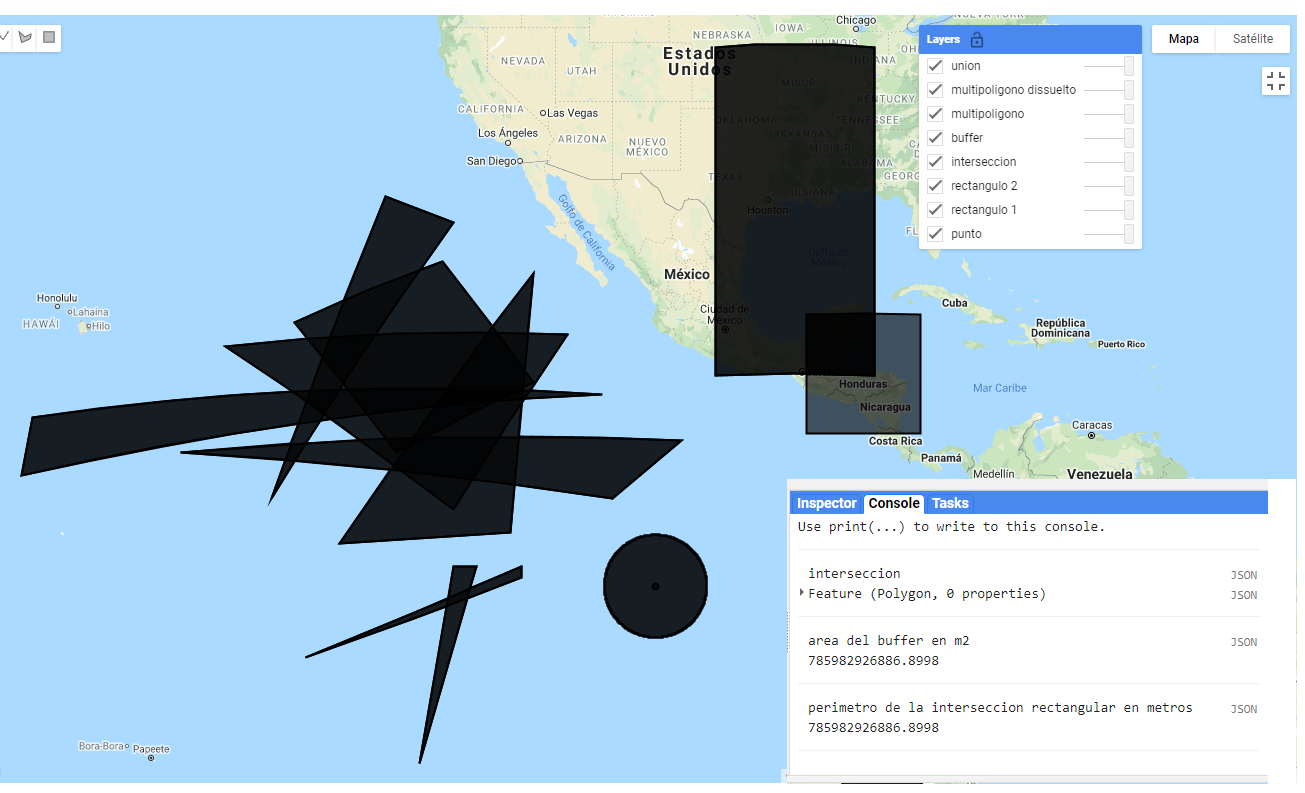Screen dimensions: 1305x793
Task: Click the 'Use print(...)' console hint
Action: [x=952, y=526]
